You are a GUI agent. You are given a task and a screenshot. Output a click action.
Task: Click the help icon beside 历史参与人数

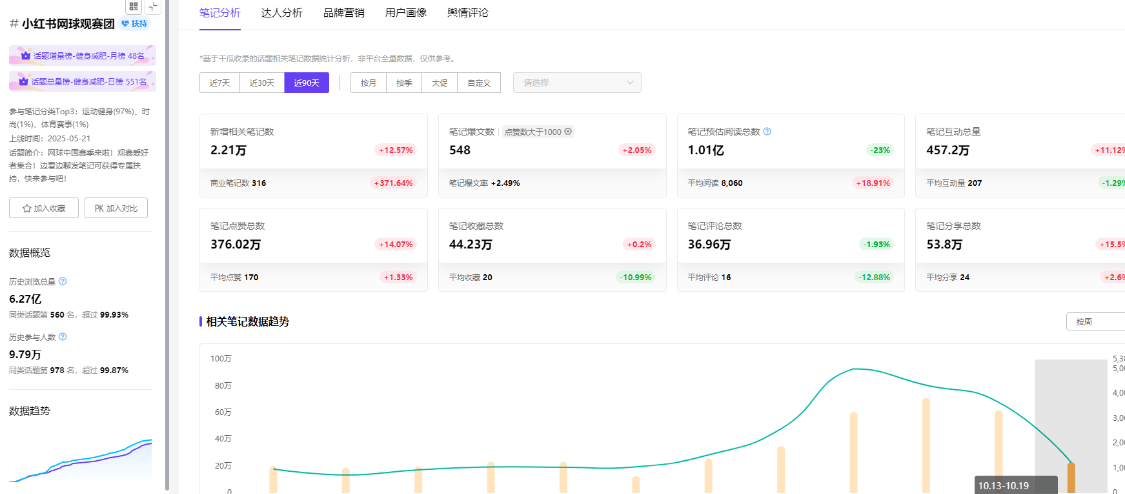(x=63, y=338)
